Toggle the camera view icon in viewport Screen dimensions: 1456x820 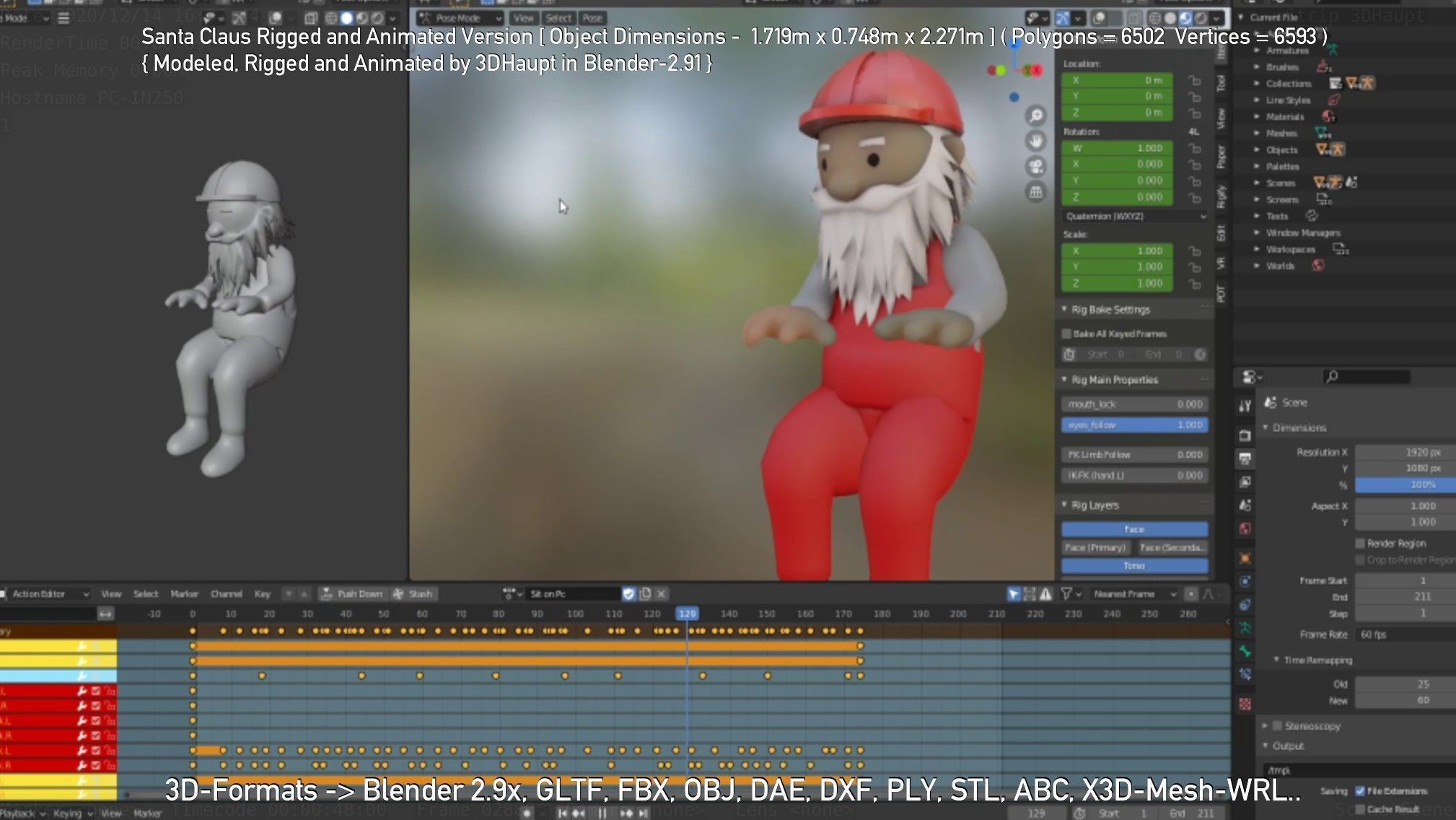[x=1036, y=166]
